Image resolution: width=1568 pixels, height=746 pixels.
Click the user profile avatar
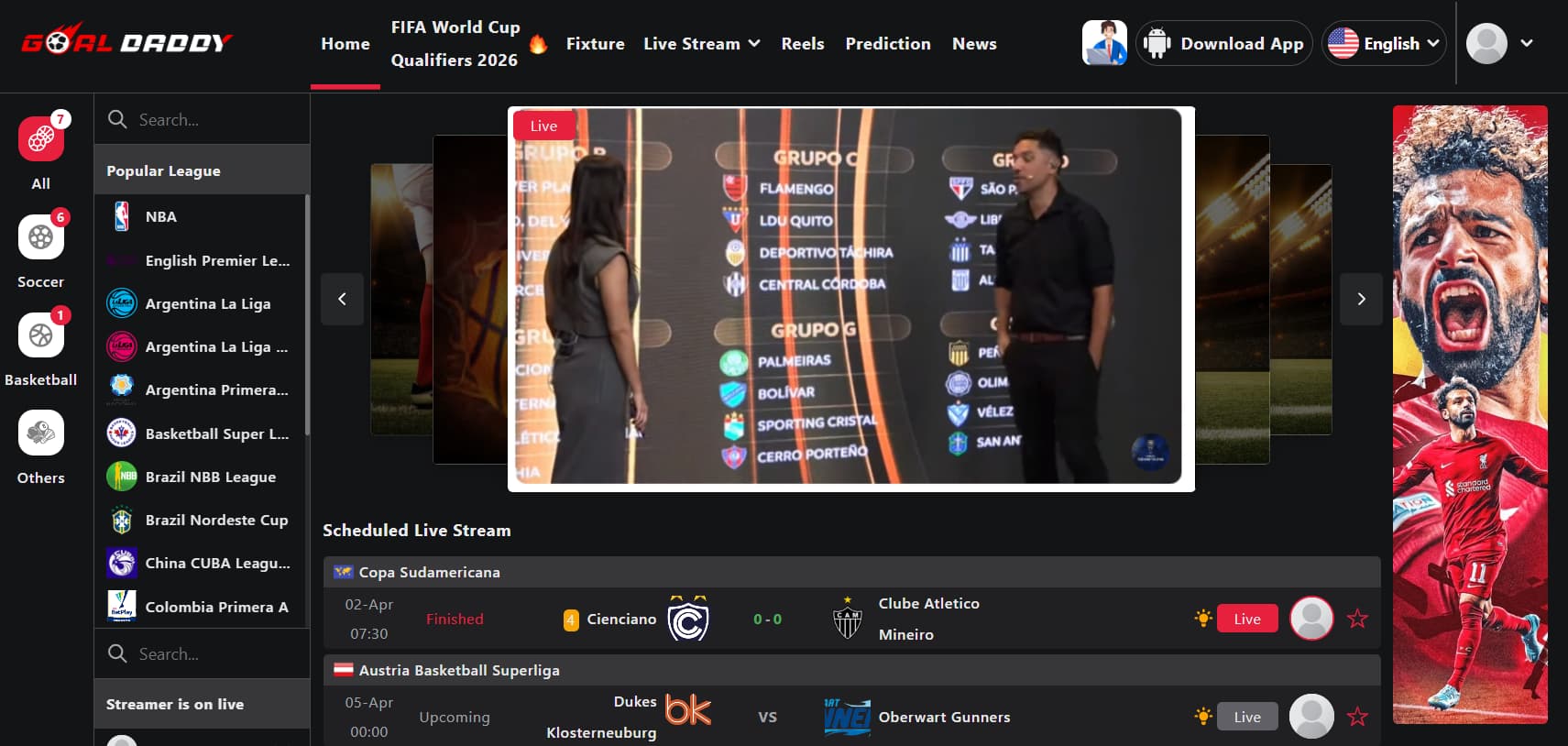pyautogui.click(x=1486, y=43)
